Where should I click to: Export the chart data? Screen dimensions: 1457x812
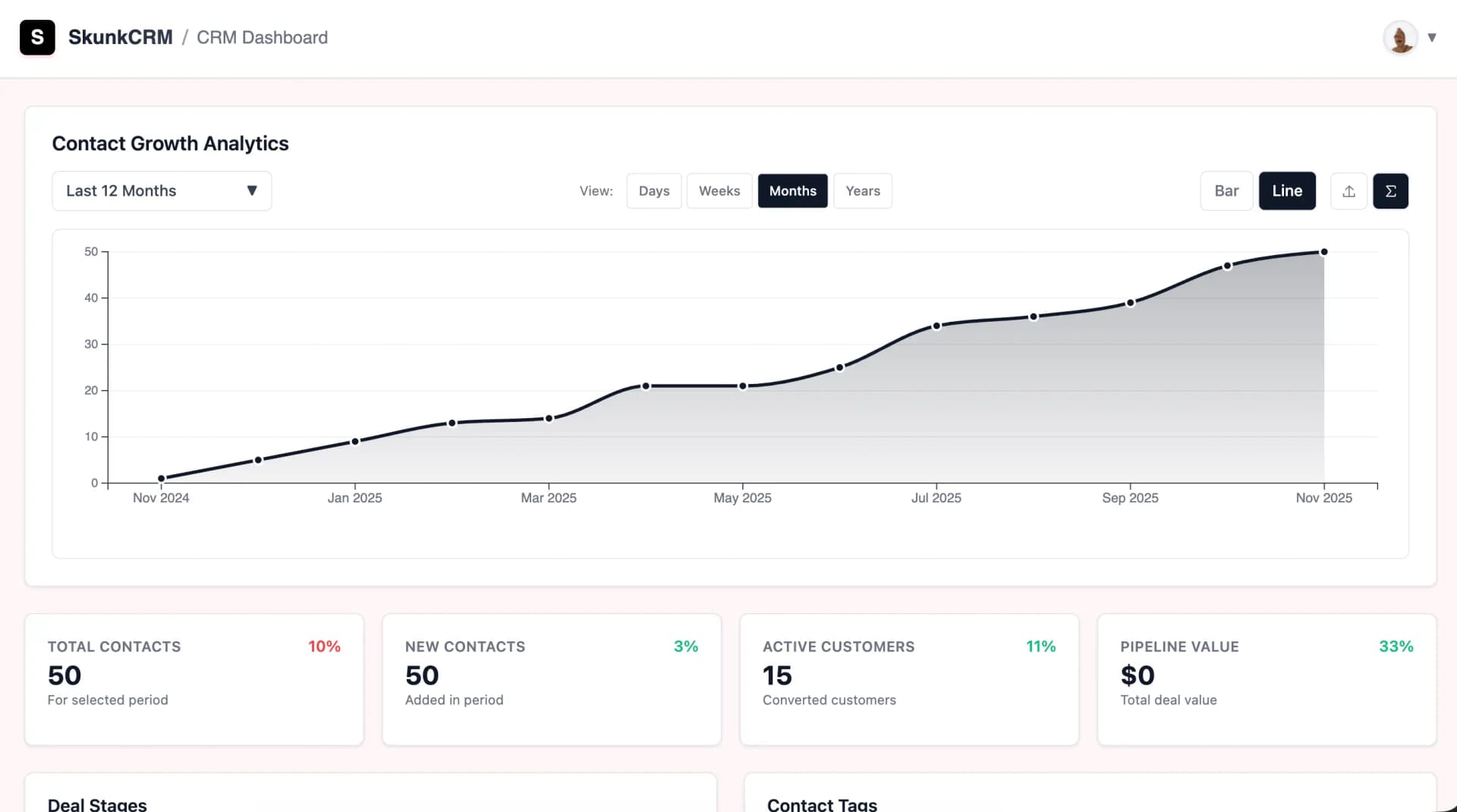[1348, 190]
